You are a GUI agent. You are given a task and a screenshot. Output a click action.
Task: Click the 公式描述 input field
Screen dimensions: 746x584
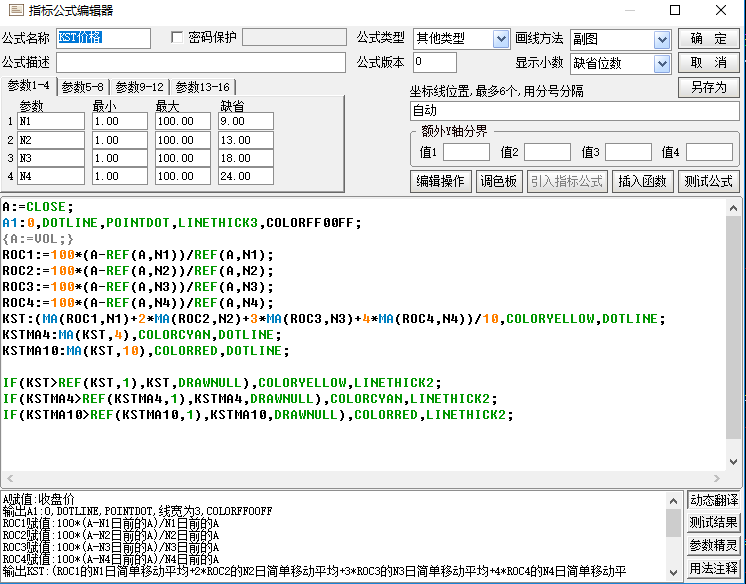click(201, 62)
